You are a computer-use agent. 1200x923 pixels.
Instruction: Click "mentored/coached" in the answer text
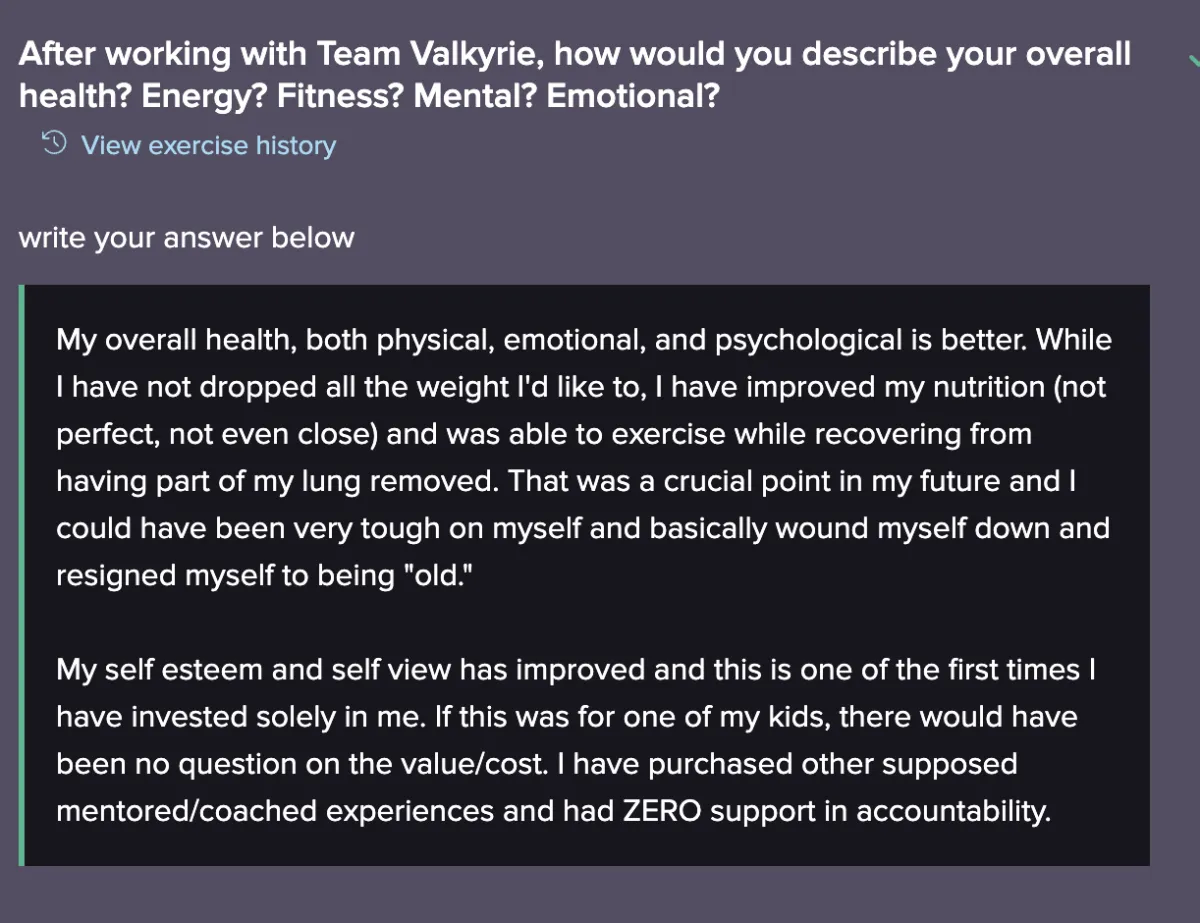tap(186, 811)
